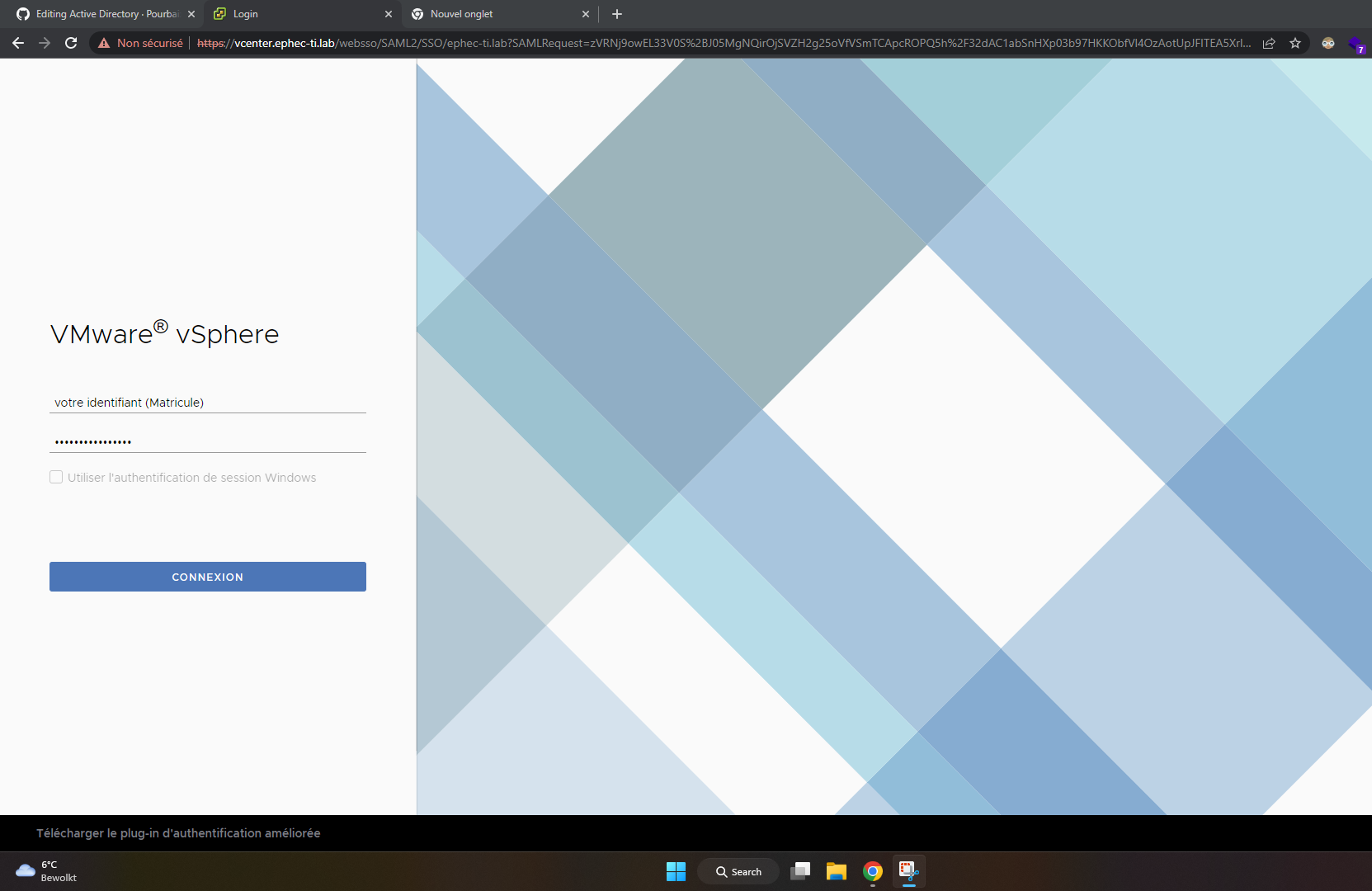Open the 'Non sécurisé' security warning
This screenshot has width=1372, height=891.
pos(140,43)
